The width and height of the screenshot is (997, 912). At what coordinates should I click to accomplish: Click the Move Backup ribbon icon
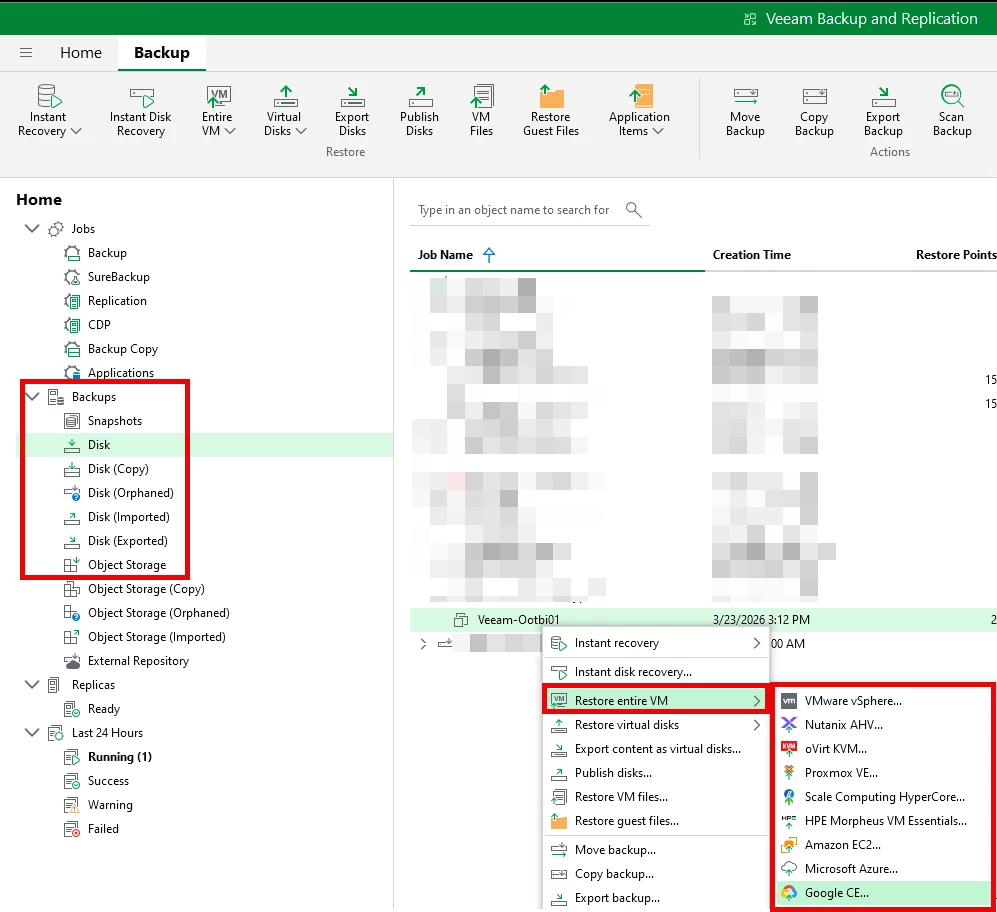coord(745,97)
